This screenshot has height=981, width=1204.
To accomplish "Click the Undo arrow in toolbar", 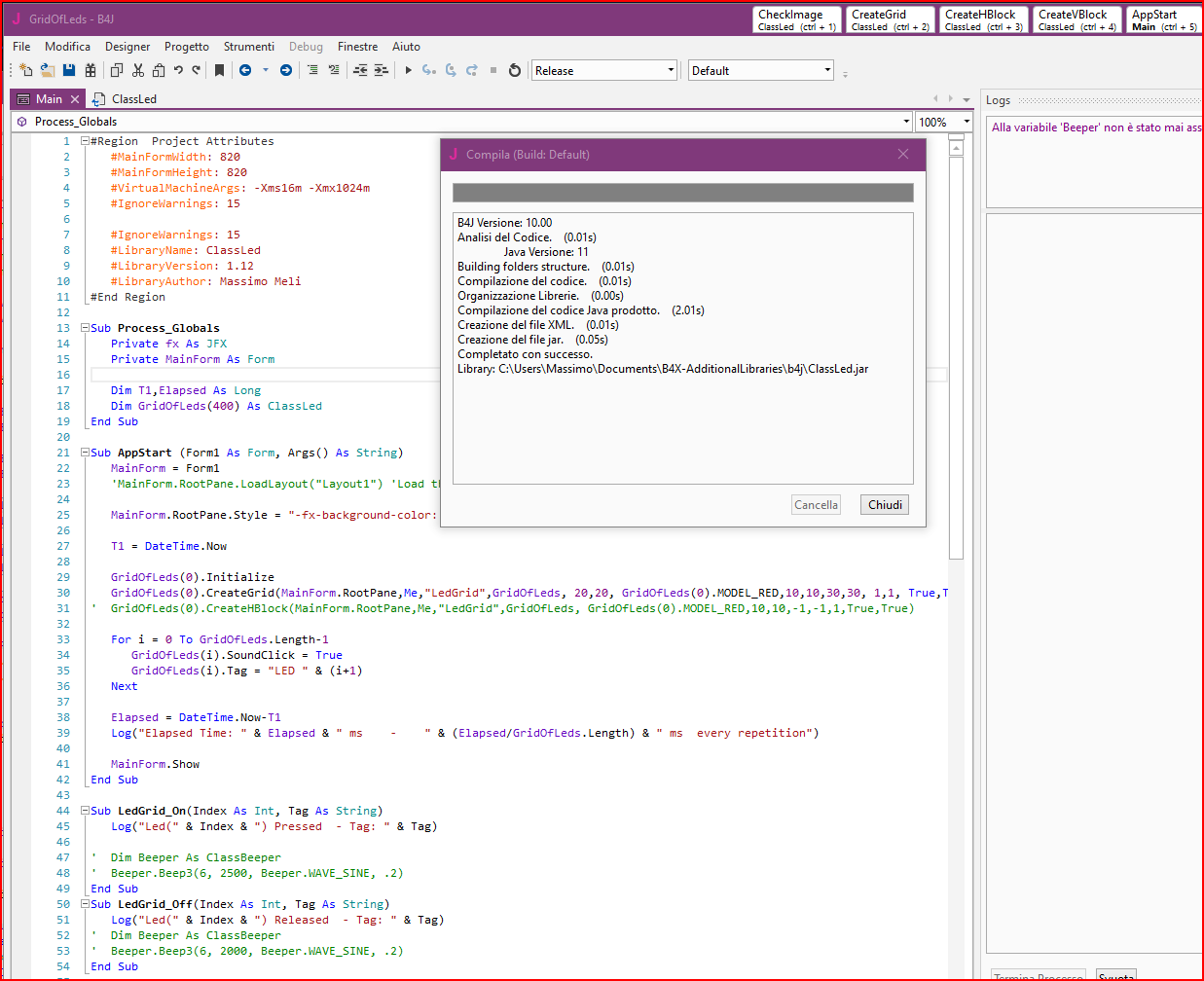I will 178,70.
